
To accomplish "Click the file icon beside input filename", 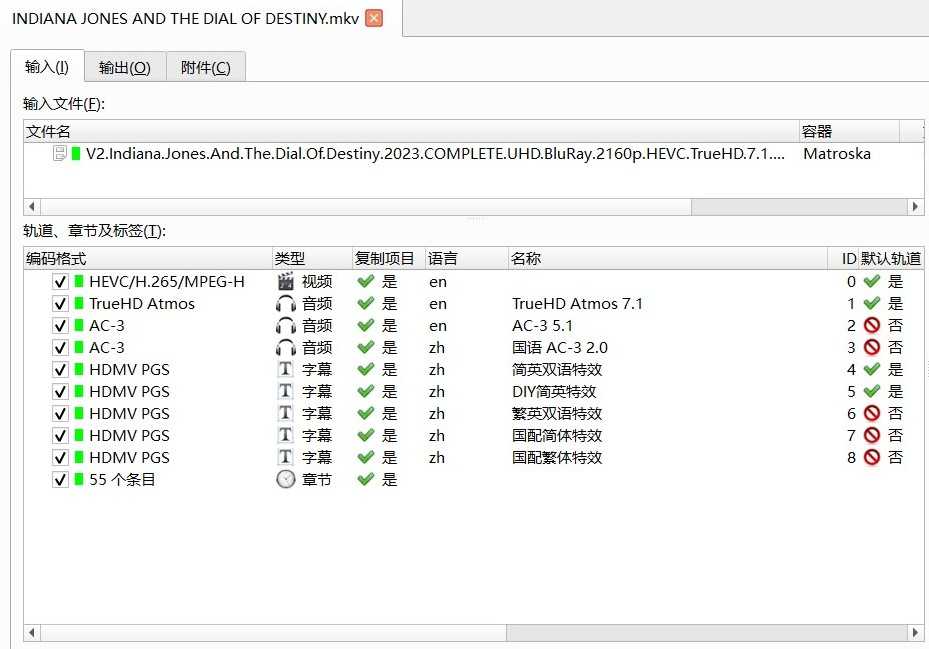I will click(60, 154).
